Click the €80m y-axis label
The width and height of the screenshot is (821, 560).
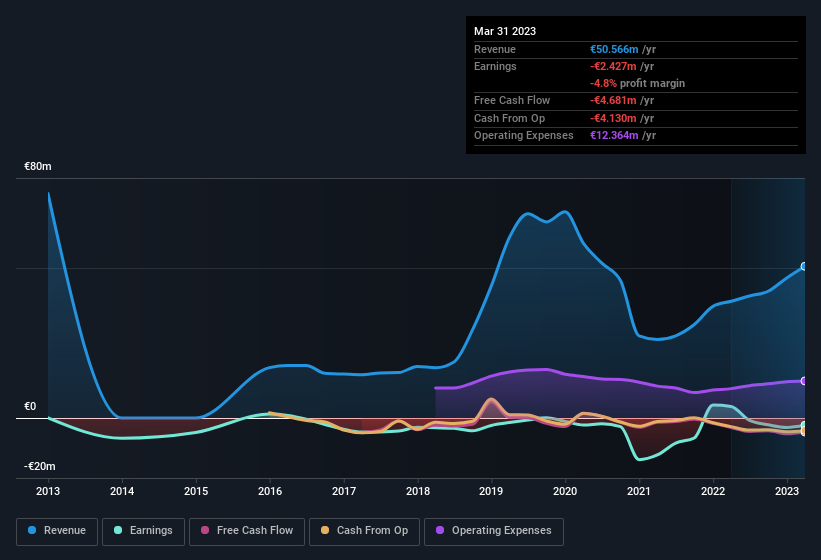[38, 166]
